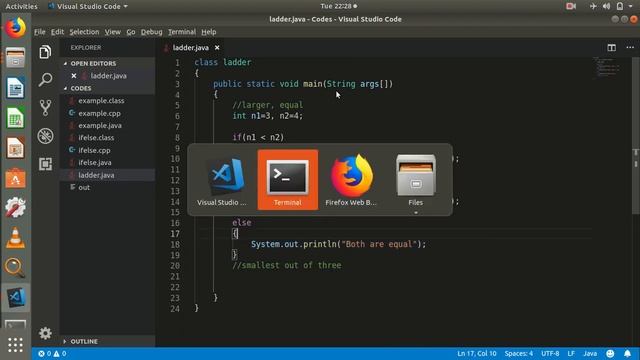Open the File menu

pos(40,32)
